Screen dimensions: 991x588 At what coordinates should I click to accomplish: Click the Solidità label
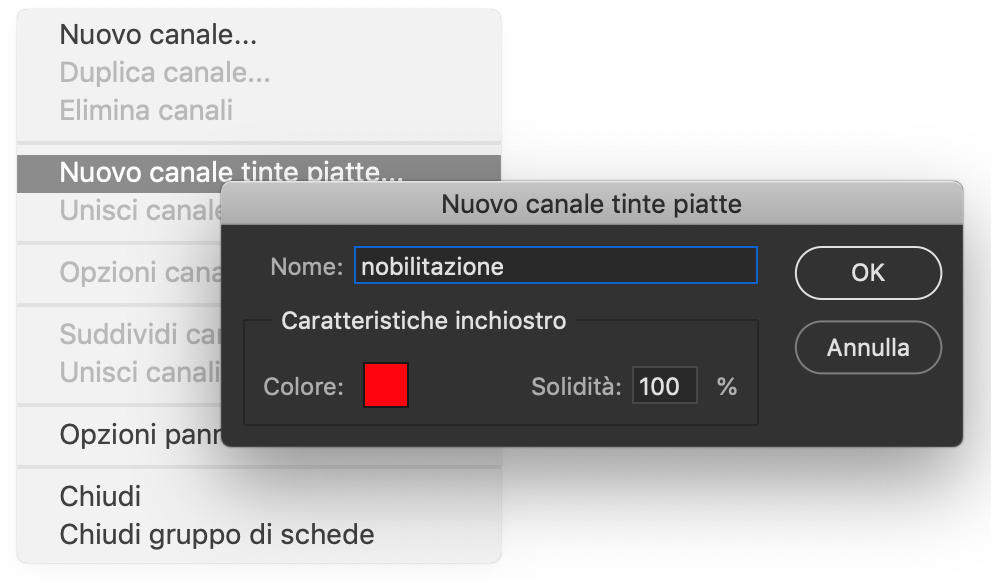577,386
